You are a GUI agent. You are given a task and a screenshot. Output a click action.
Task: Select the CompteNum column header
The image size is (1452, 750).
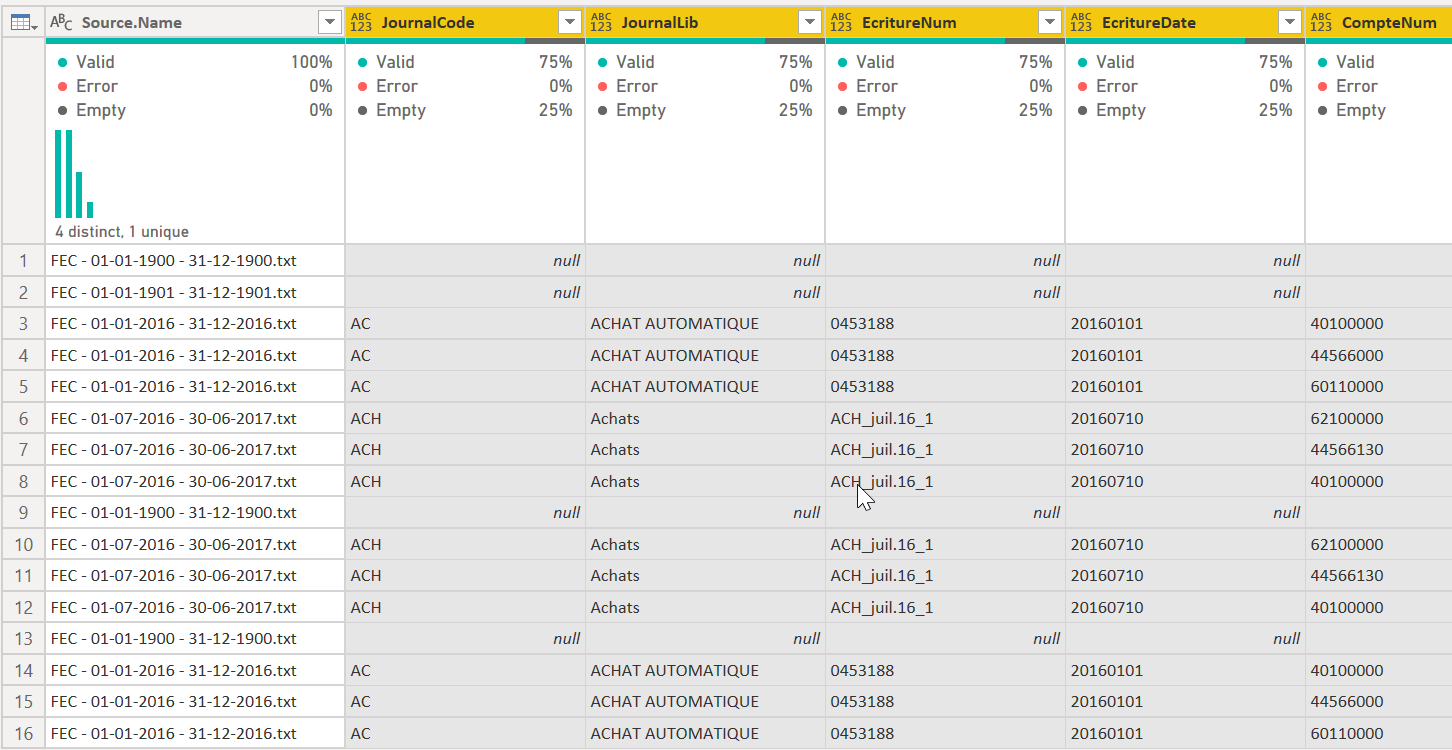click(x=1379, y=22)
